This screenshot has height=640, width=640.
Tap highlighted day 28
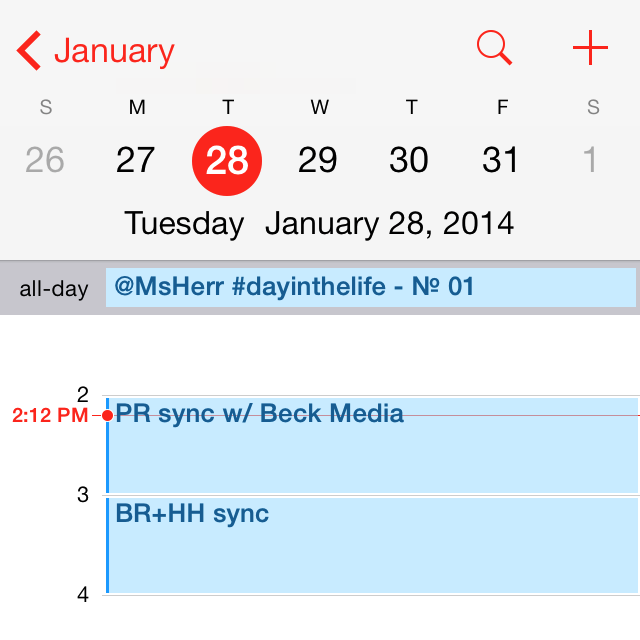[x=227, y=160]
